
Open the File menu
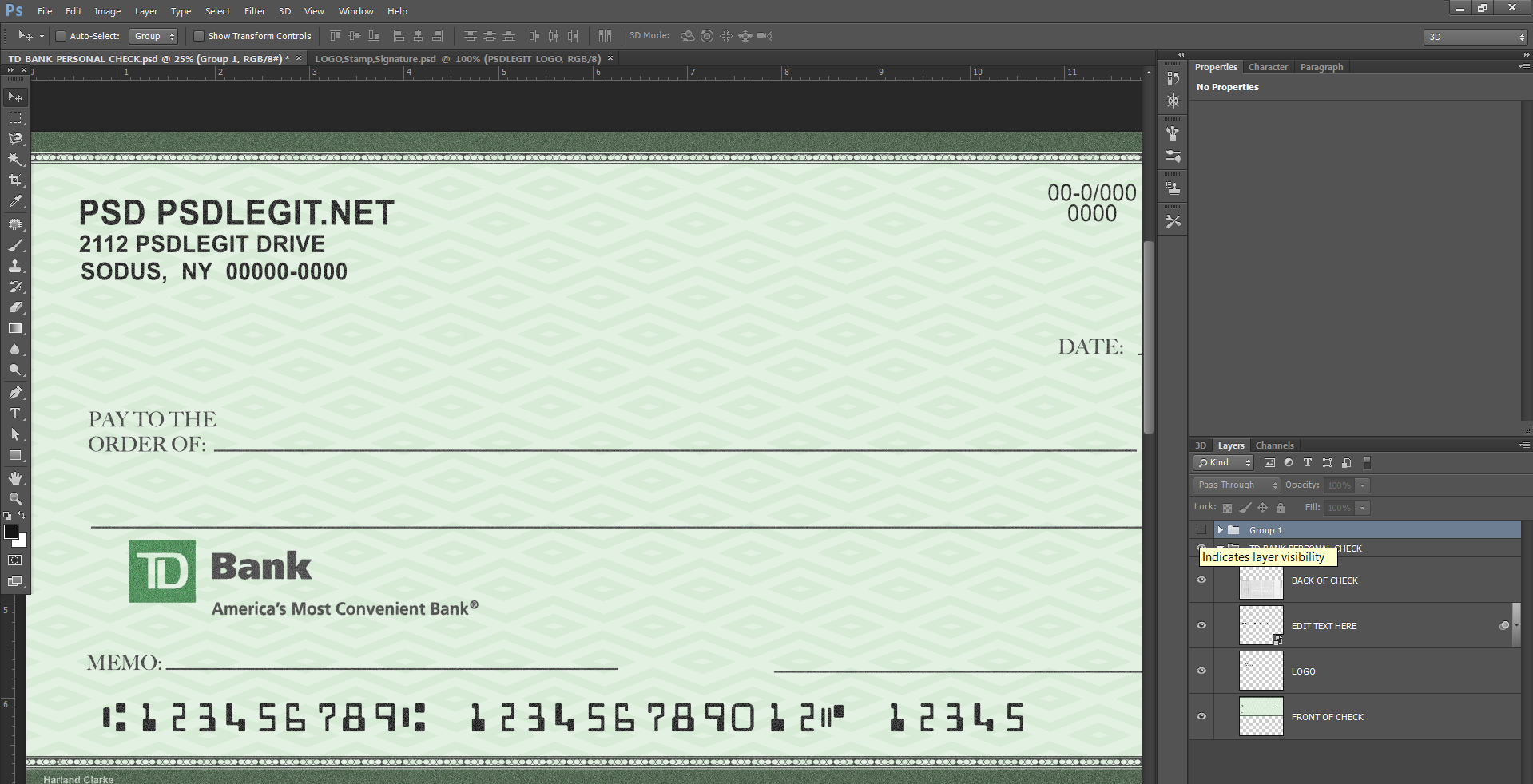(x=45, y=11)
